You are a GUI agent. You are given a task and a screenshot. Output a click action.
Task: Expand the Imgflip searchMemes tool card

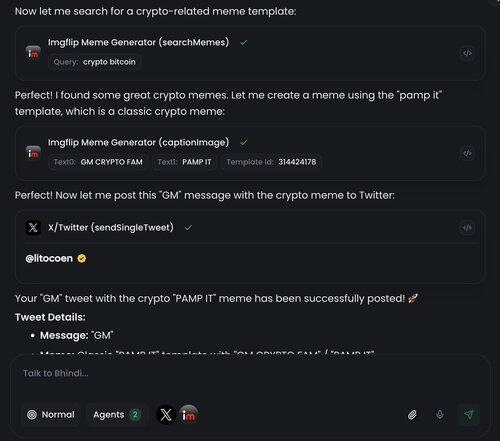[x=138, y=42]
